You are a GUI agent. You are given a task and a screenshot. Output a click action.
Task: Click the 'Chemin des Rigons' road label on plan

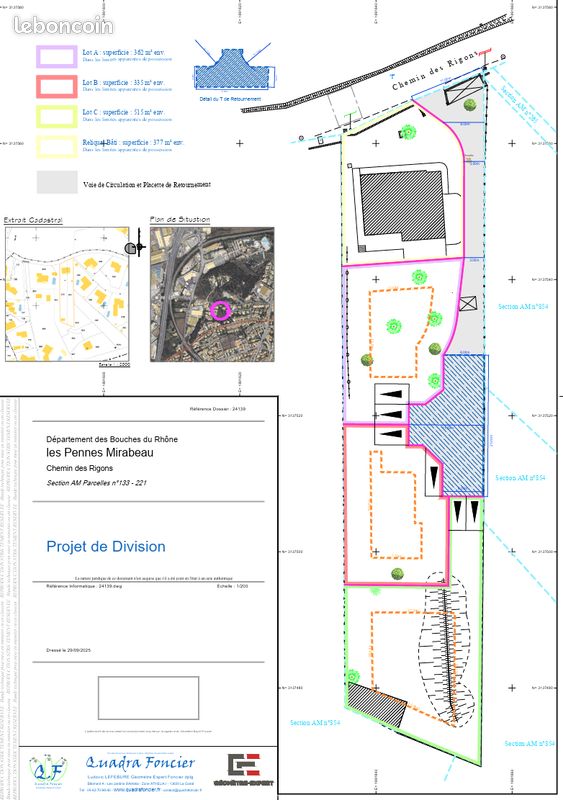click(x=434, y=71)
